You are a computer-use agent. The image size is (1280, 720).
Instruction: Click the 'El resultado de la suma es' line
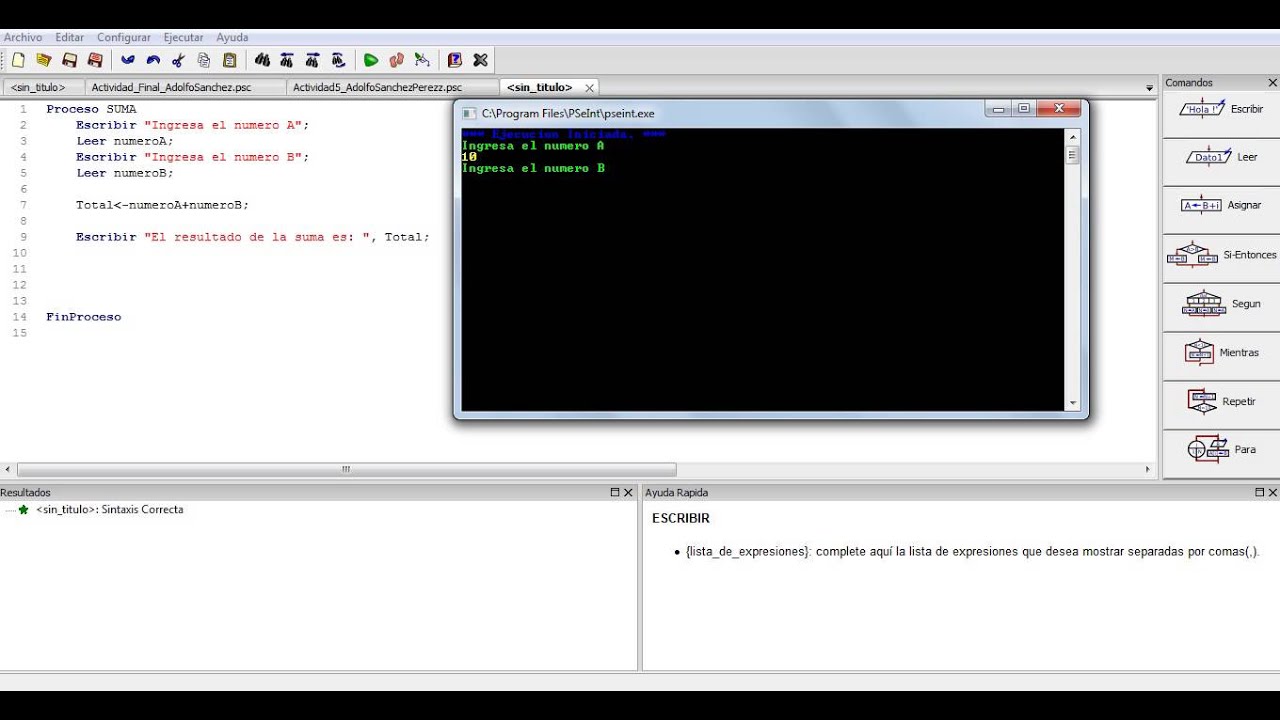[252, 237]
